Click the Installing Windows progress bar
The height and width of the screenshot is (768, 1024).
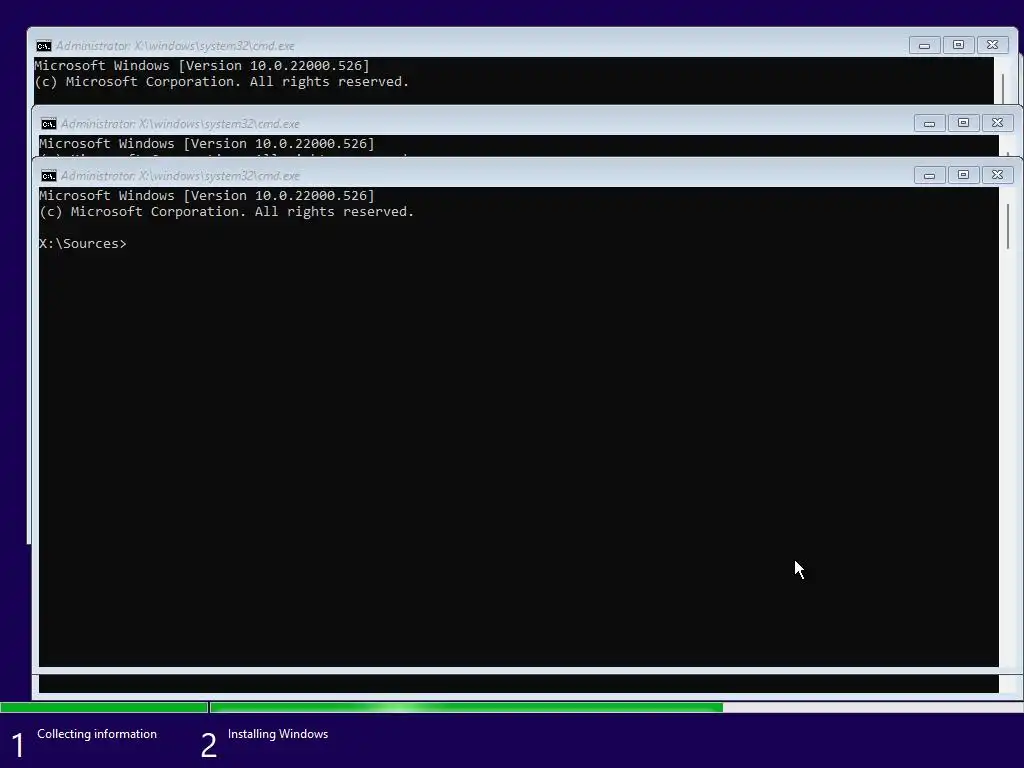click(x=616, y=708)
